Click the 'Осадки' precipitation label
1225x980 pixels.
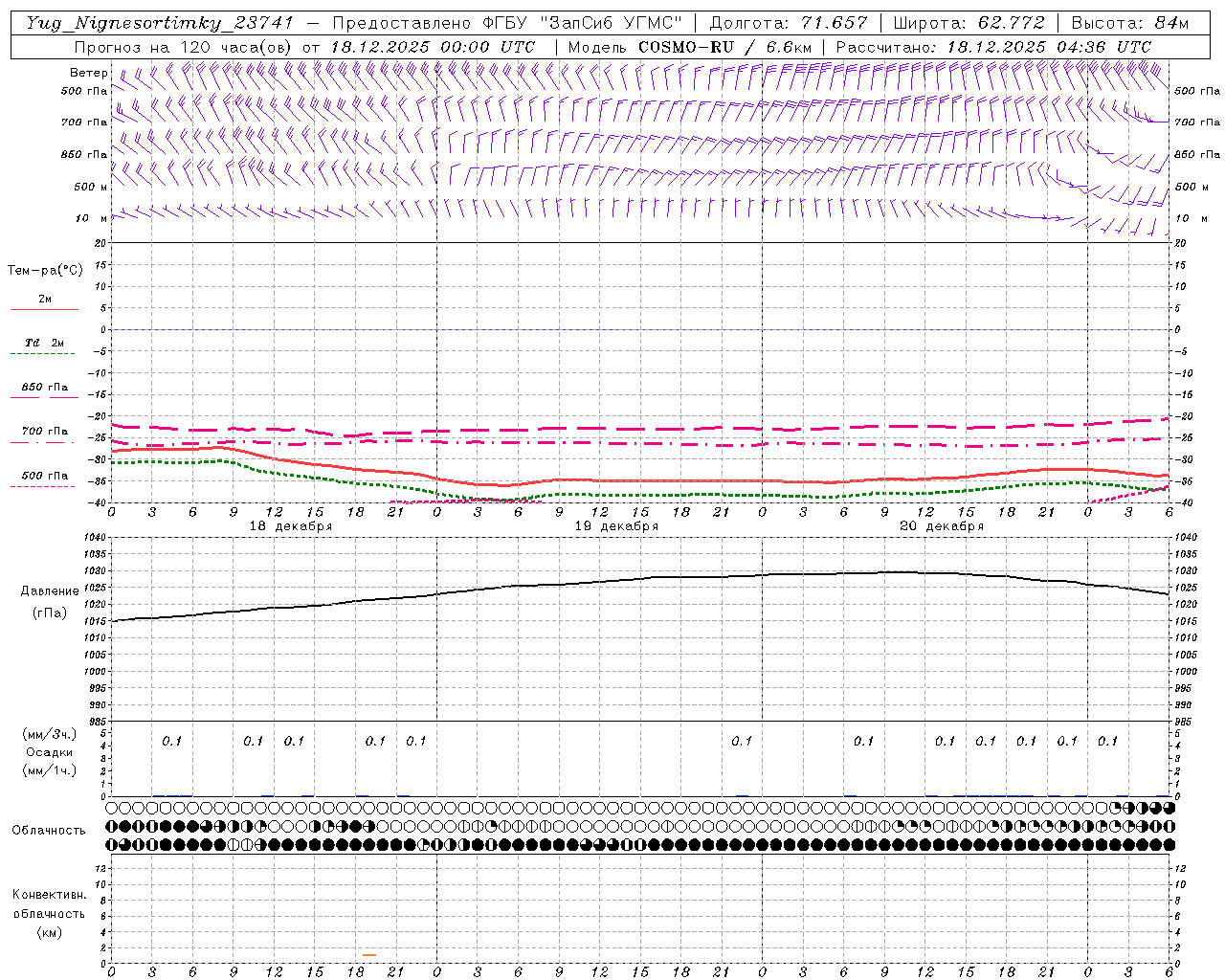(x=50, y=752)
